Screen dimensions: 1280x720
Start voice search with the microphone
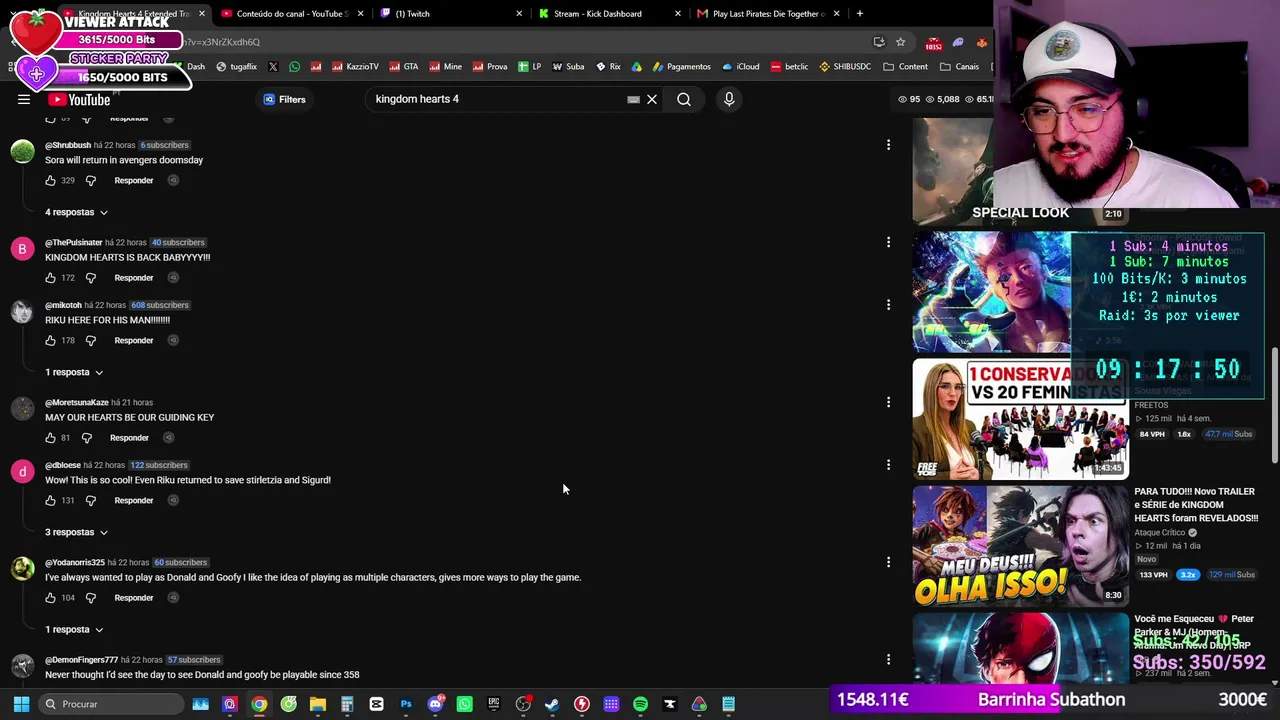[729, 99]
